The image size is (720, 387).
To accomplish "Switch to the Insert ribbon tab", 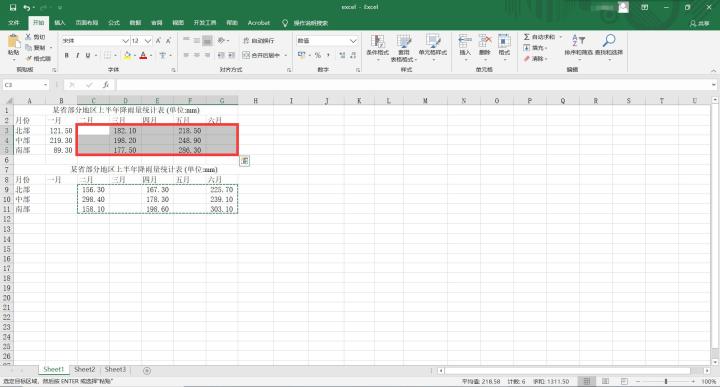I will tap(60, 22).
